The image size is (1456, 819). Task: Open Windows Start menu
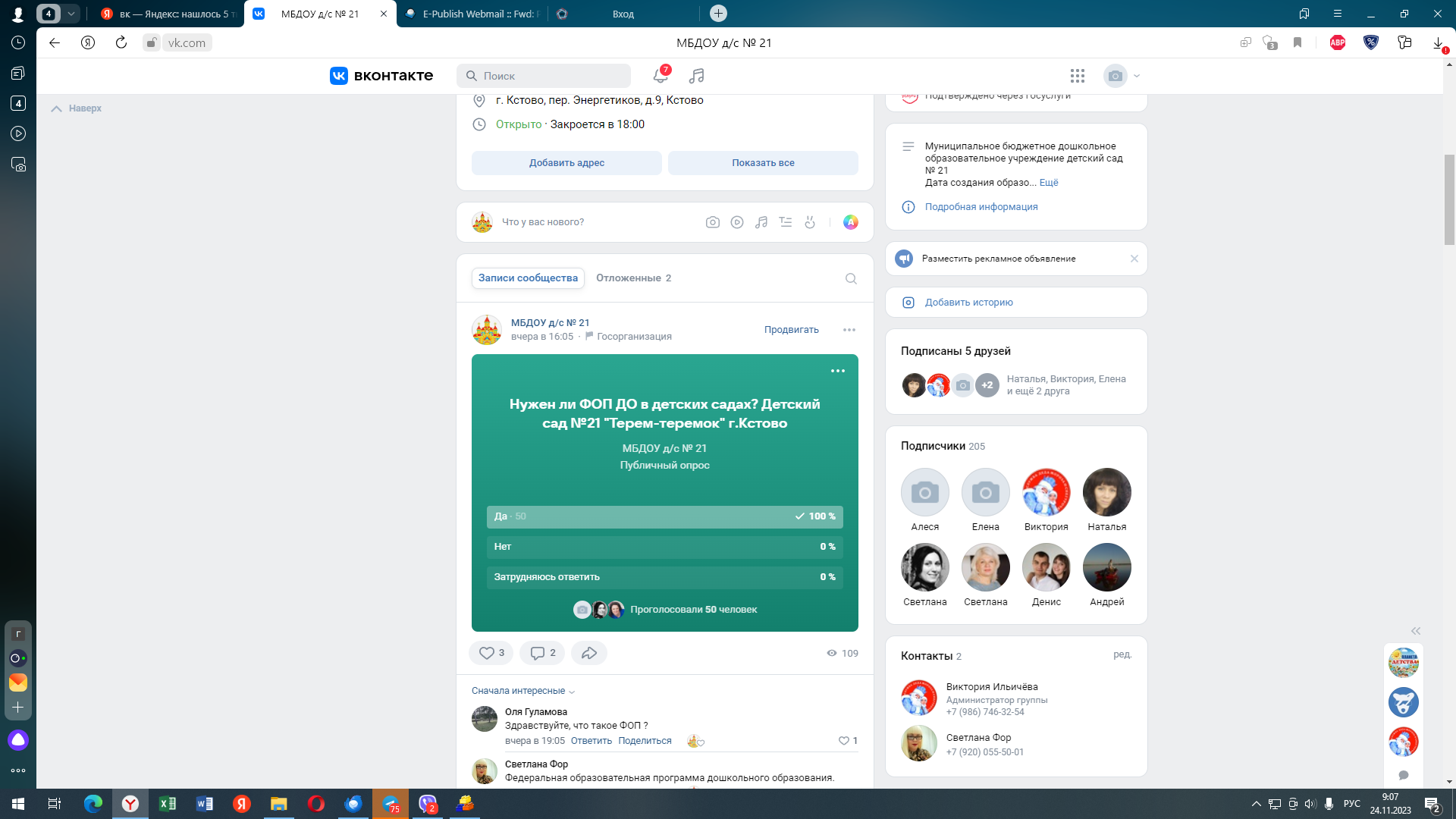coord(18,804)
